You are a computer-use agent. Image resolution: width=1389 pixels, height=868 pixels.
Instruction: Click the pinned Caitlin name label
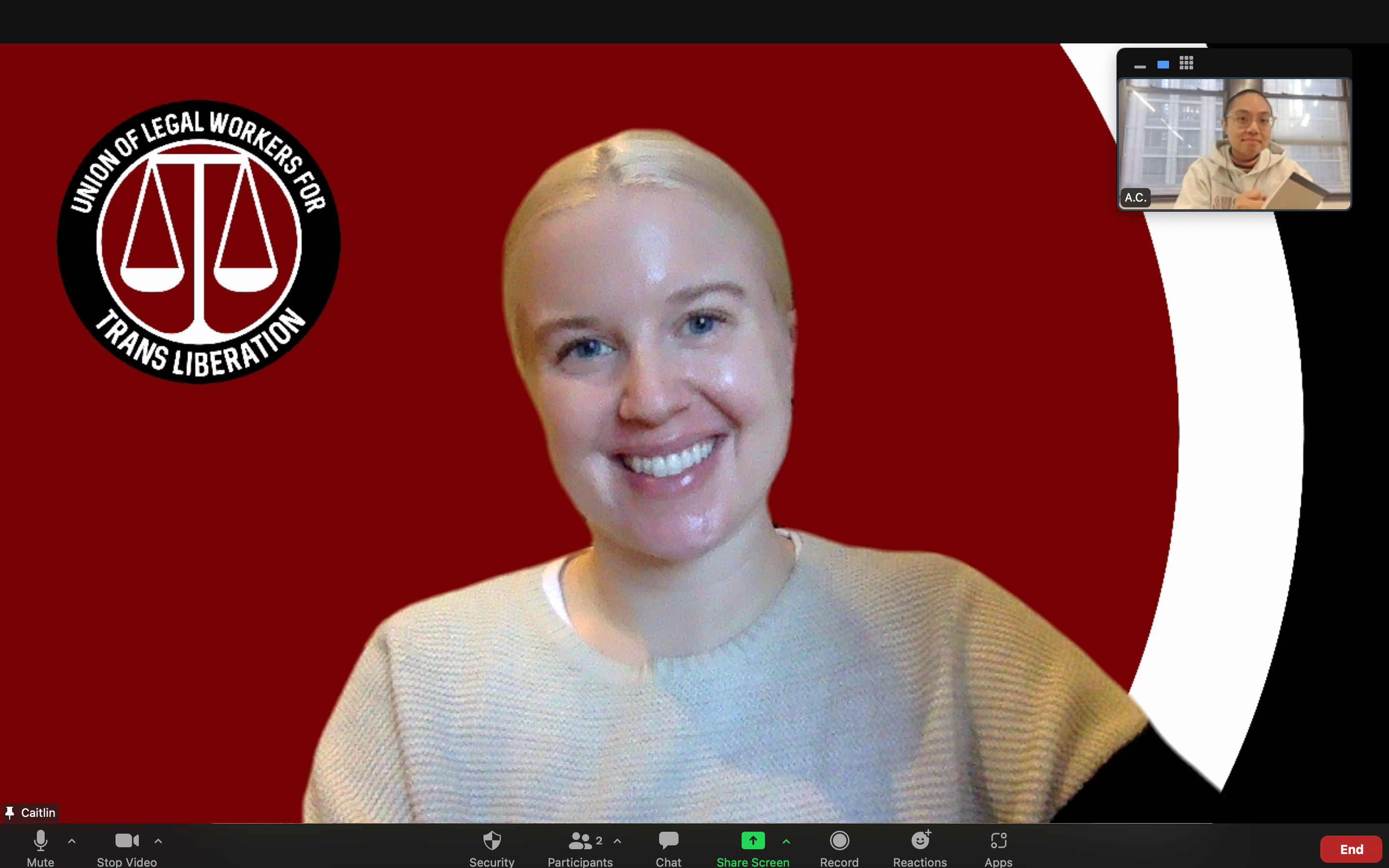31,813
